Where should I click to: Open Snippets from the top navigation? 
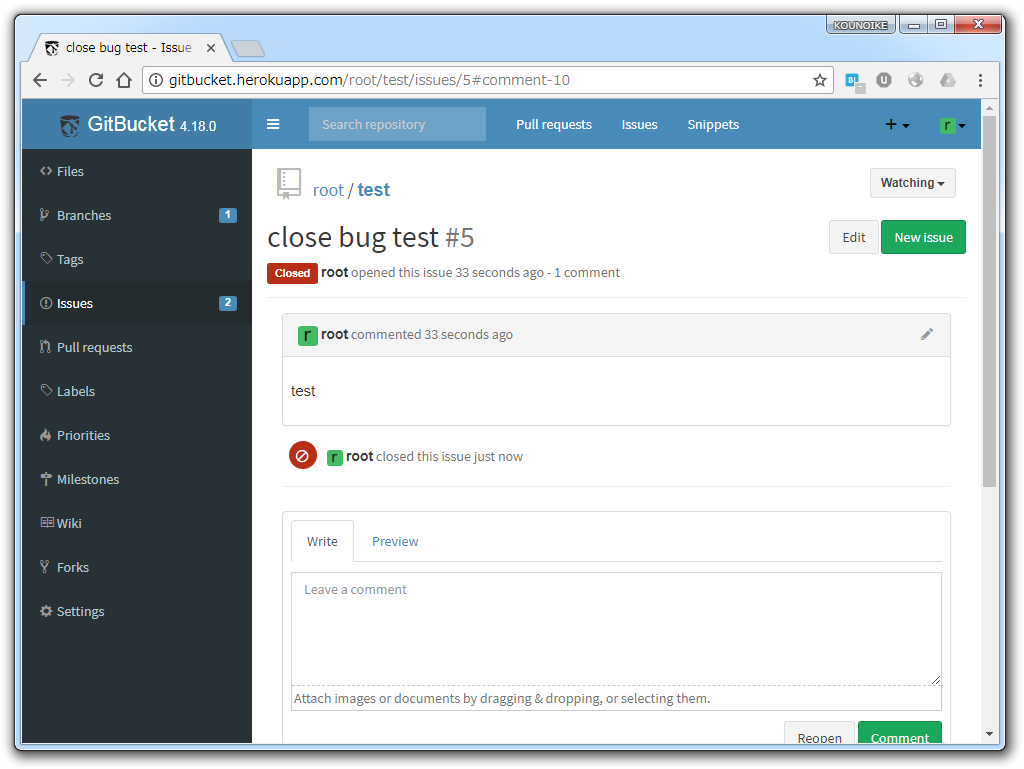coord(713,124)
